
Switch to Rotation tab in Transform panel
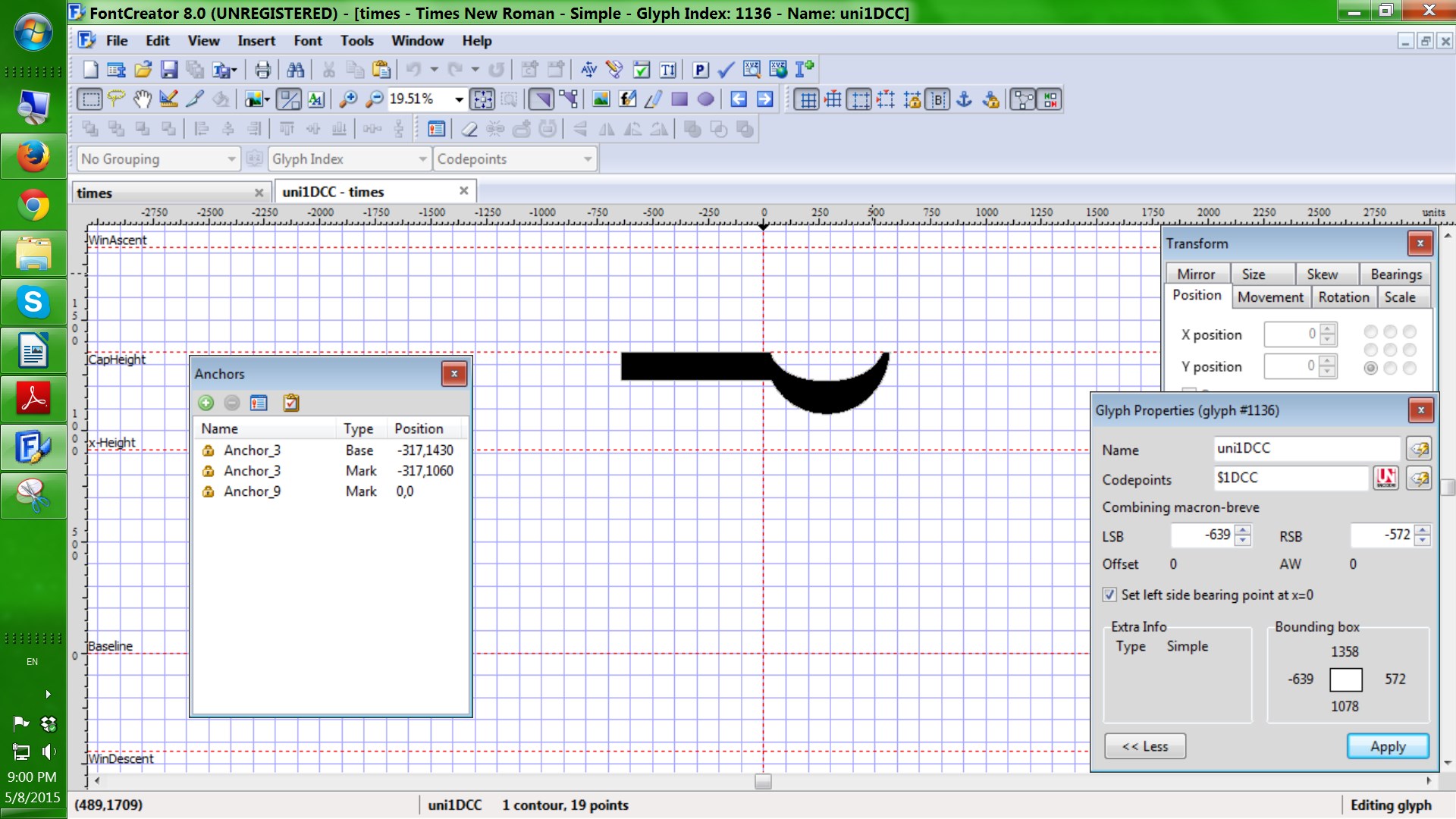click(1343, 297)
